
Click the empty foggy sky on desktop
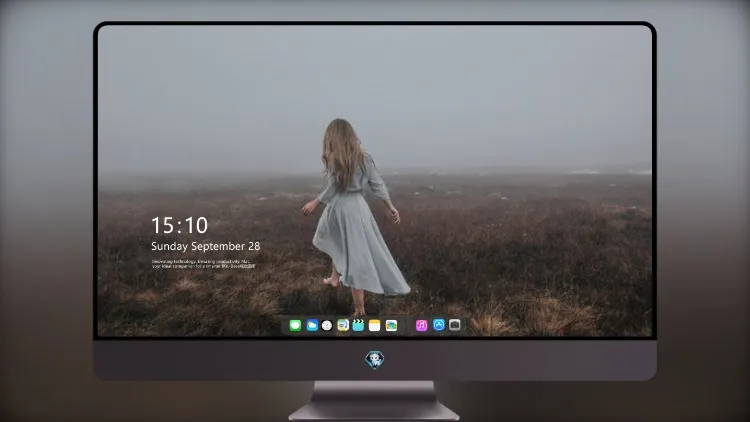478,86
